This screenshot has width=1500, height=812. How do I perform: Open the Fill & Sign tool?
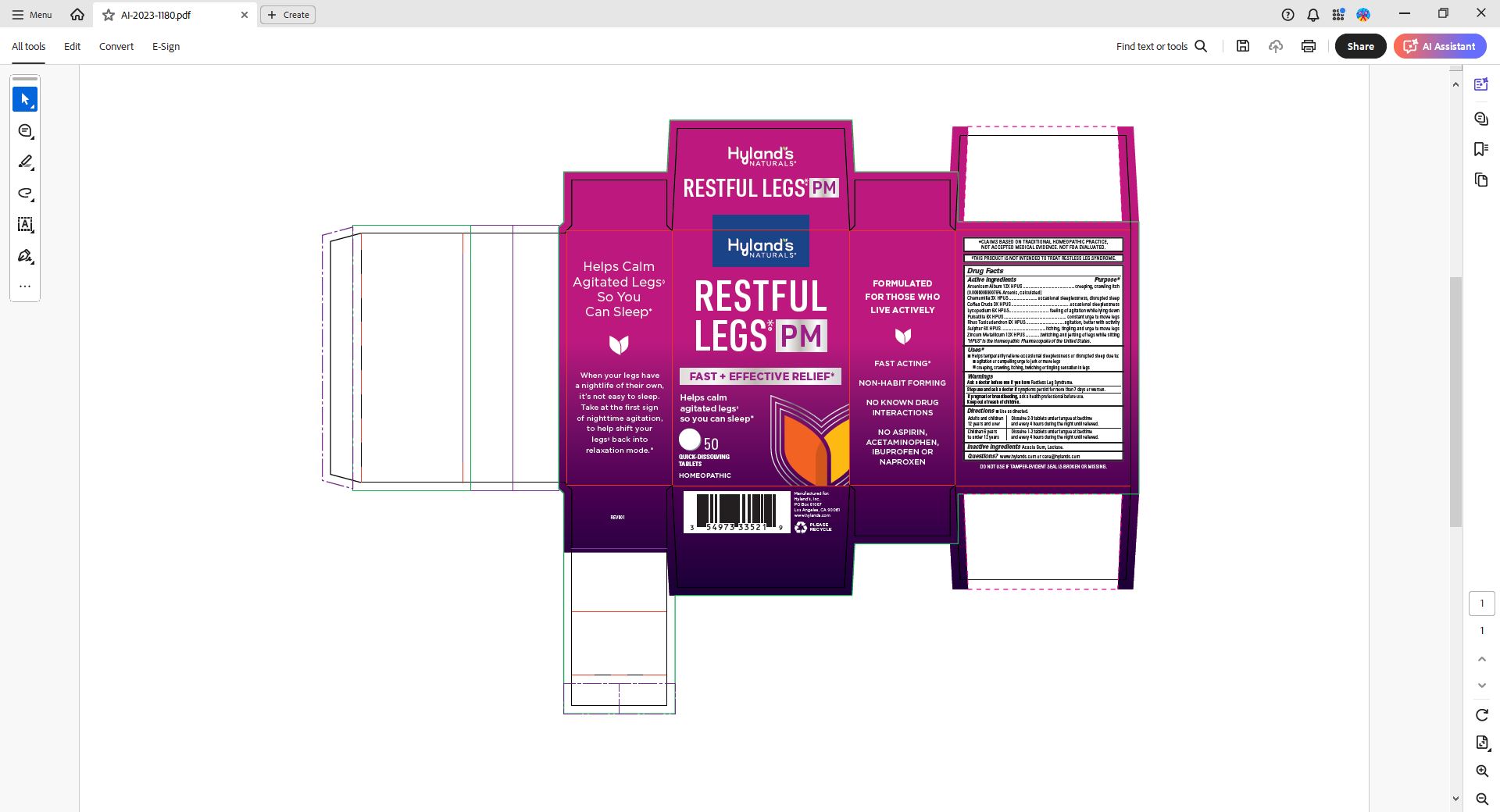click(x=25, y=256)
